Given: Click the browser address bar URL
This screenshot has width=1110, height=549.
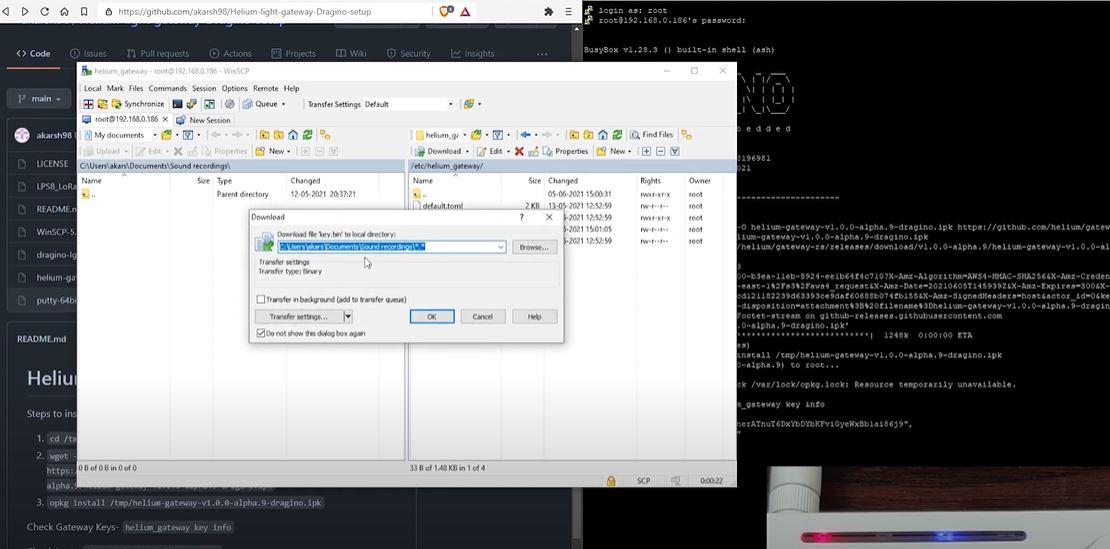Looking at the screenshot, I should point(244,12).
